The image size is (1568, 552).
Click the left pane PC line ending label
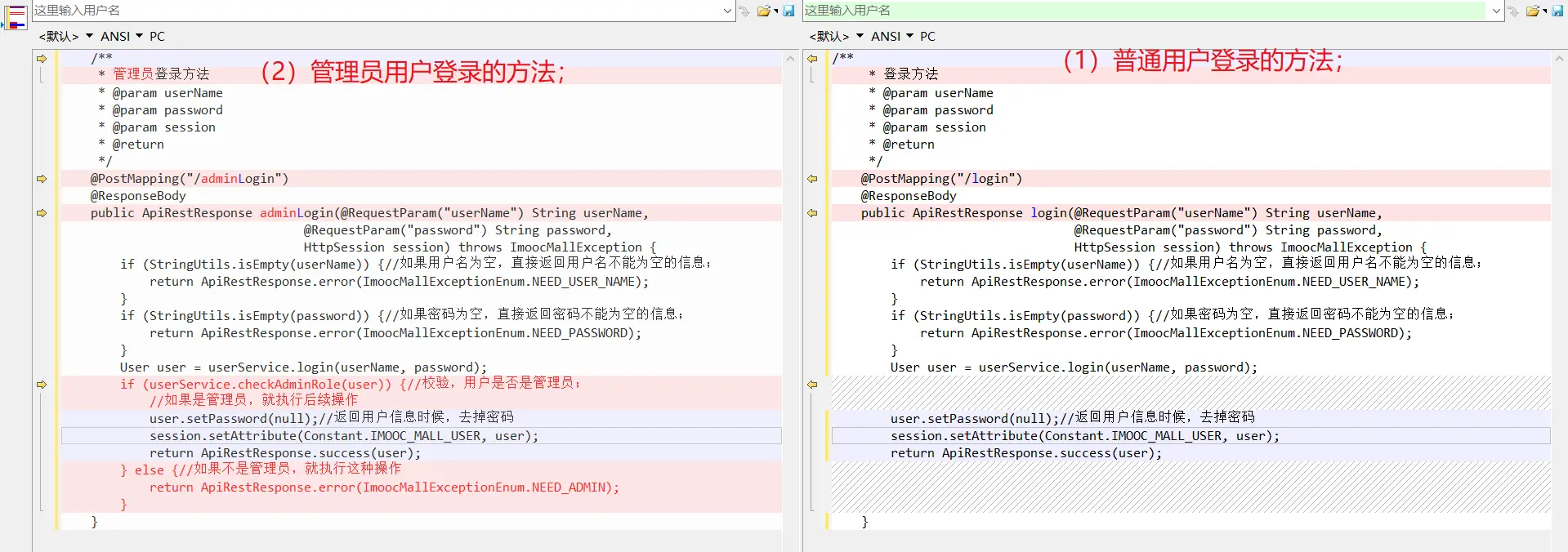point(157,36)
